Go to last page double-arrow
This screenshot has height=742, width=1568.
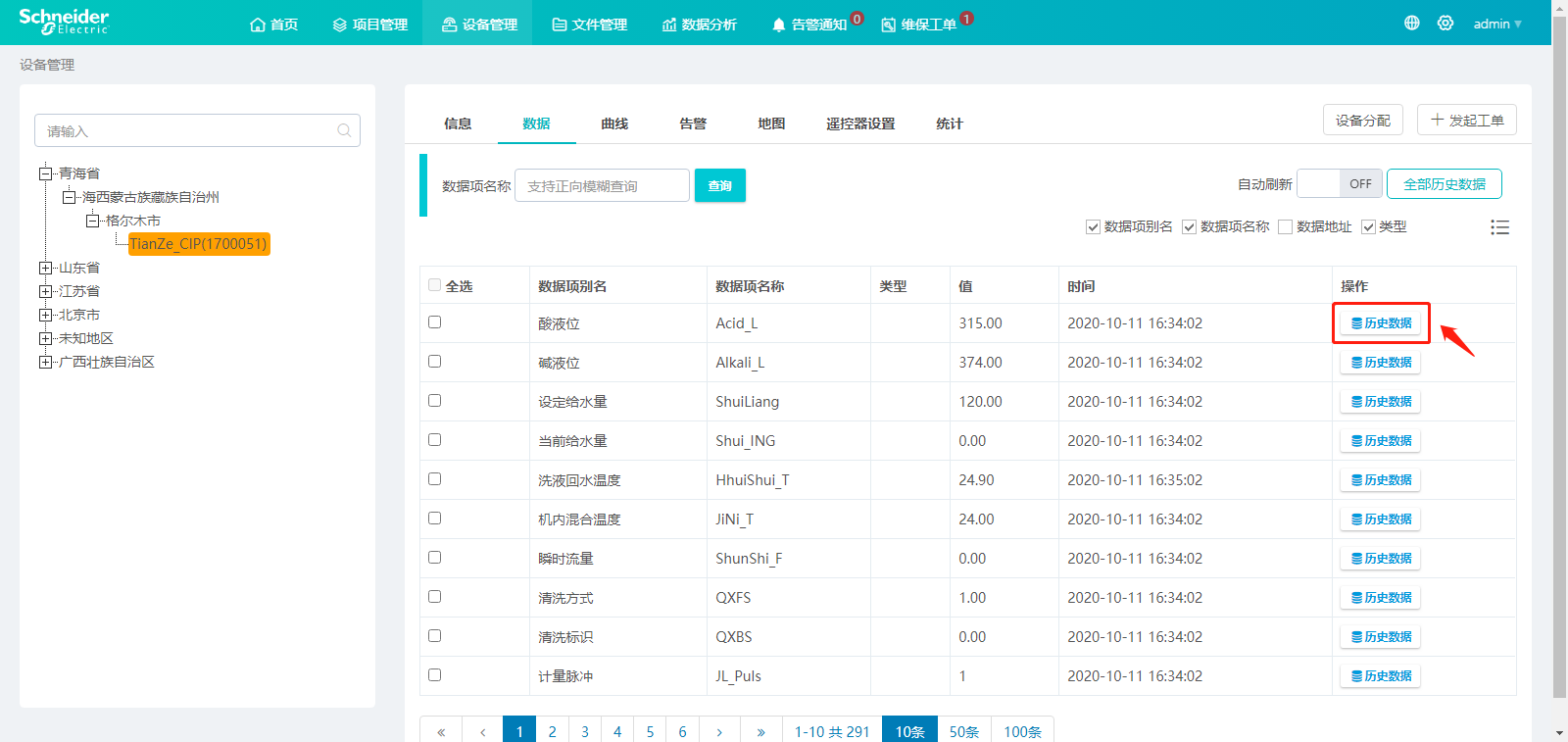(760, 731)
